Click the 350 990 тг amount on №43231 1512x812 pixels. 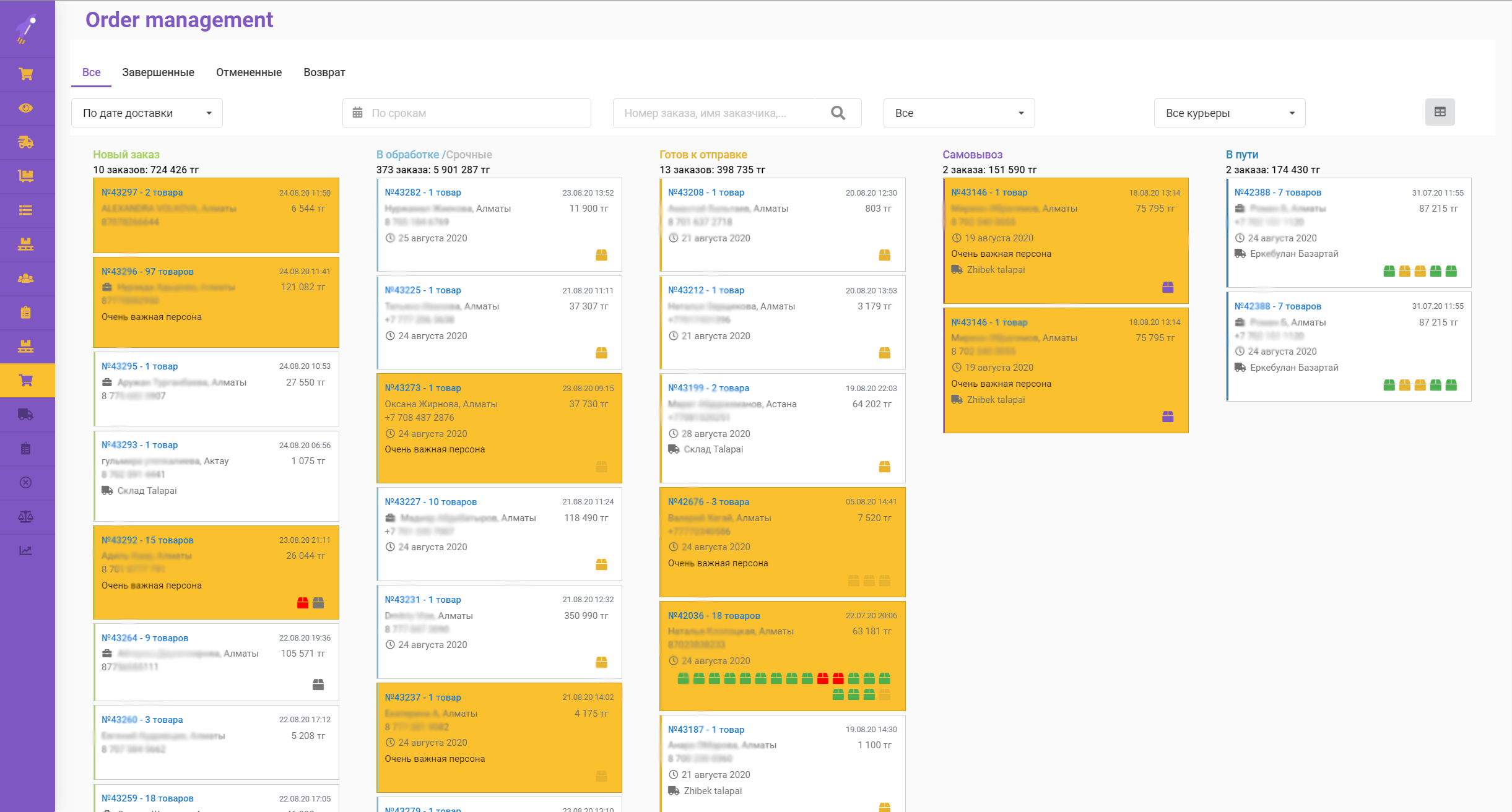(586, 616)
